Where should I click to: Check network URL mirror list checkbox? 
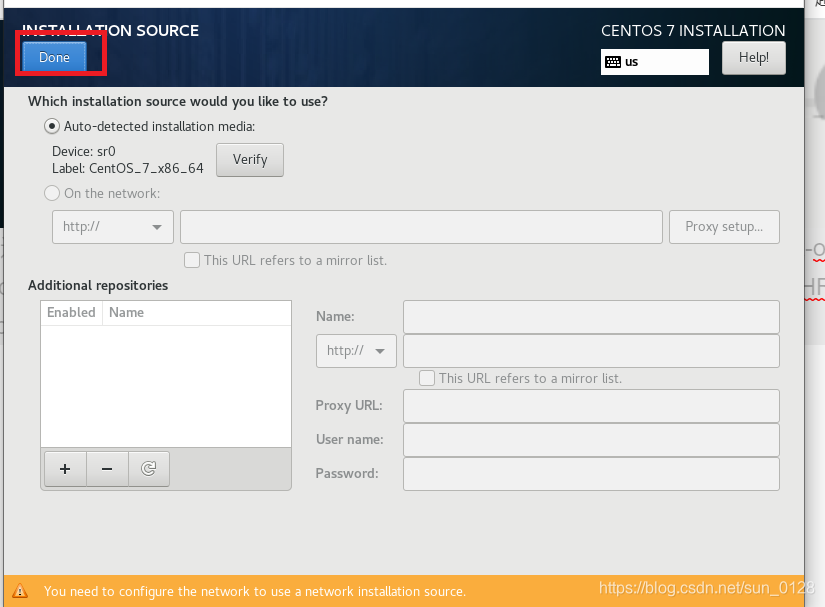[192, 260]
